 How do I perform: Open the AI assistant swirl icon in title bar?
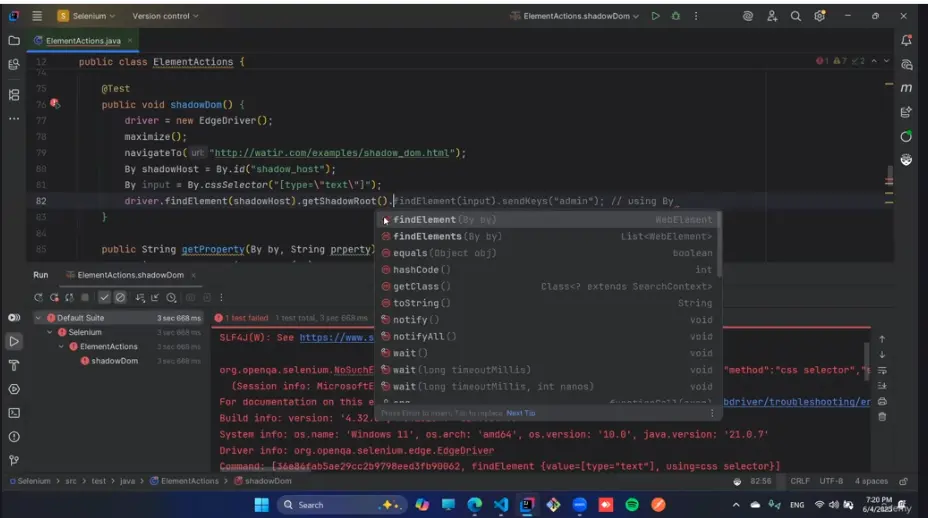point(747,17)
